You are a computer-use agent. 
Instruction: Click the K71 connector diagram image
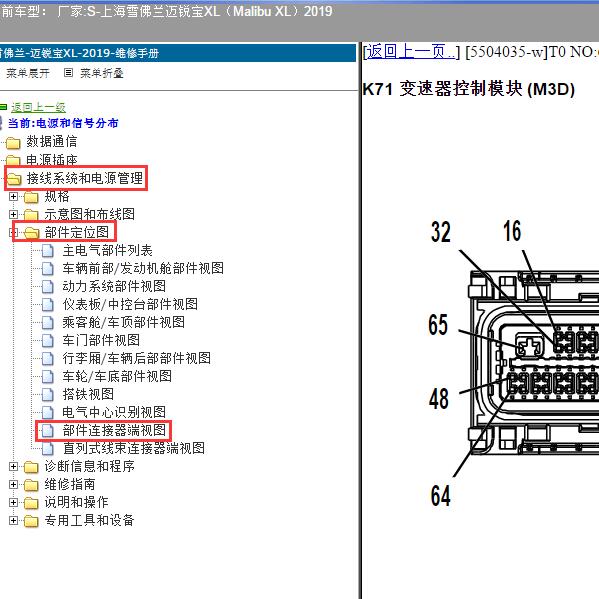pos(513,363)
